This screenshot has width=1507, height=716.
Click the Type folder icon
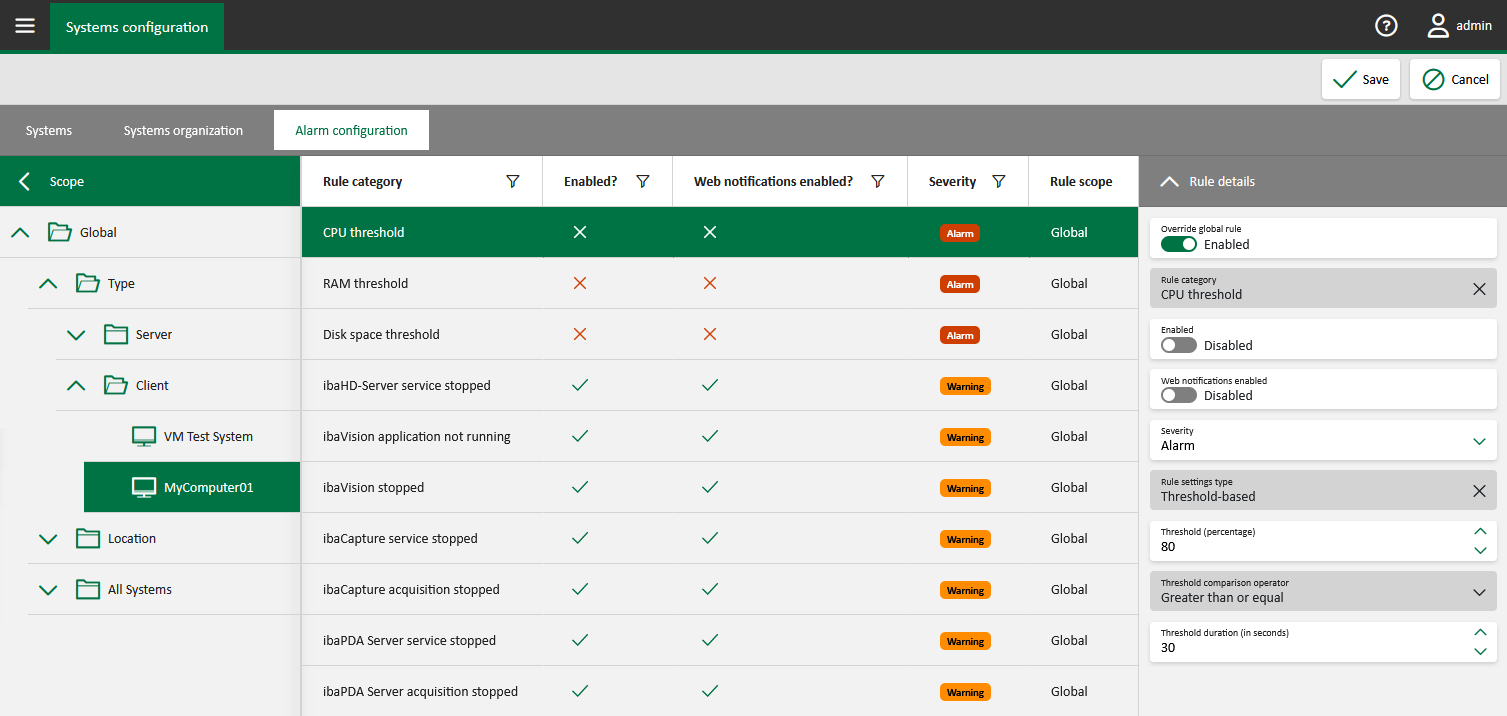(88, 283)
